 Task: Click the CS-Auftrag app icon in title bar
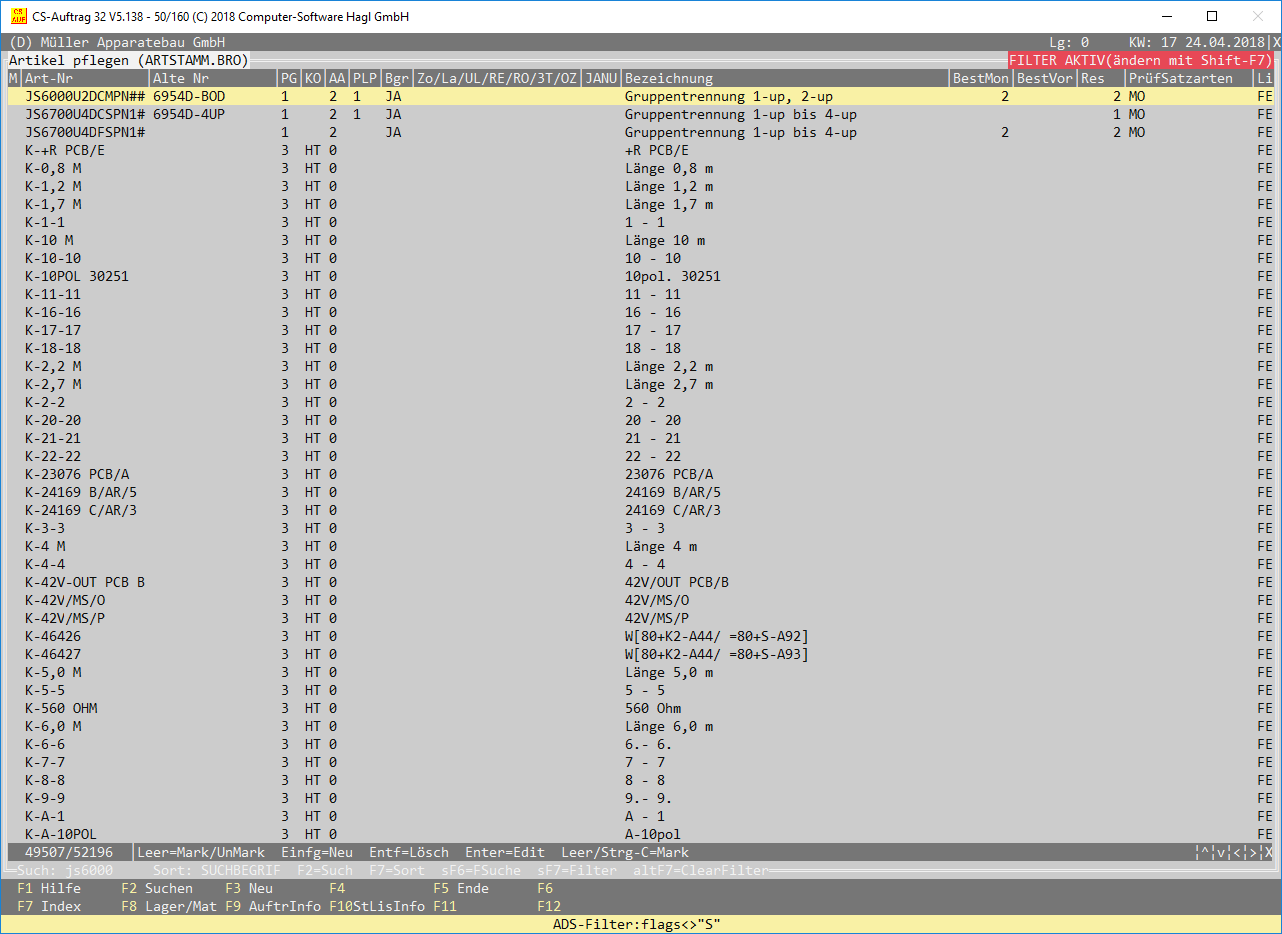click(17, 16)
